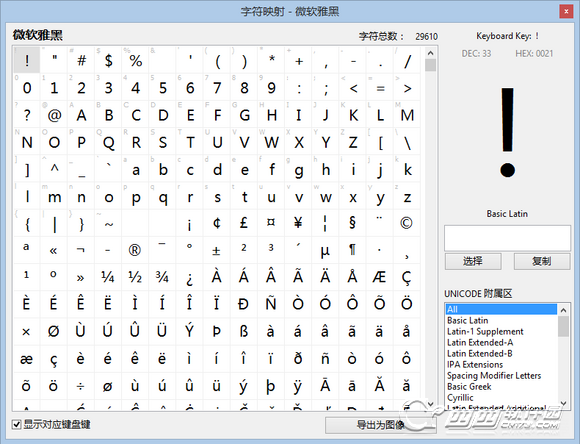Pick the Æ ligature capital character
The width and height of the screenshot is (580, 444).
[379, 278]
